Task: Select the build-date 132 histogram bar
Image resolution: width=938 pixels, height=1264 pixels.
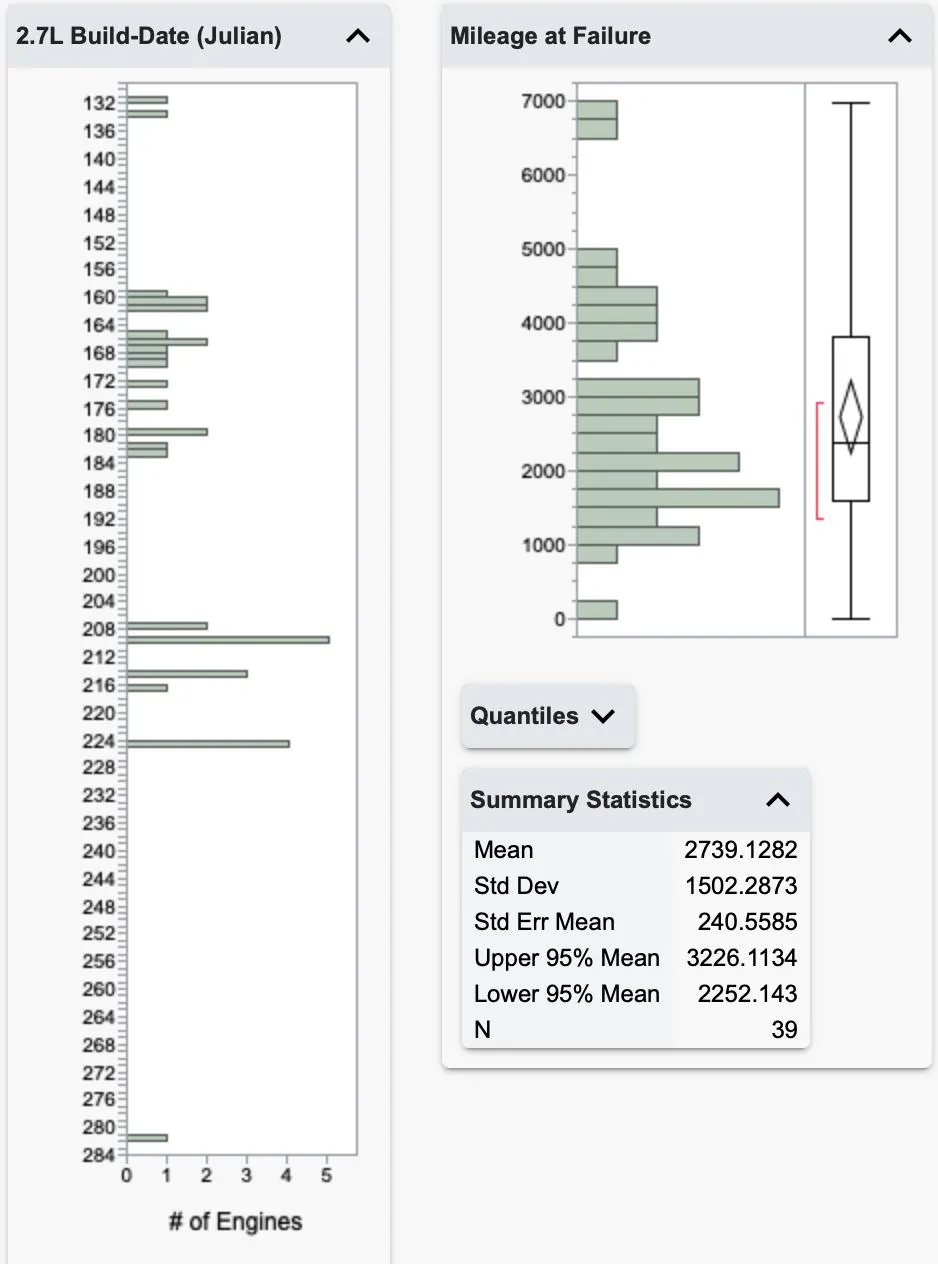Action: click(x=146, y=100)
